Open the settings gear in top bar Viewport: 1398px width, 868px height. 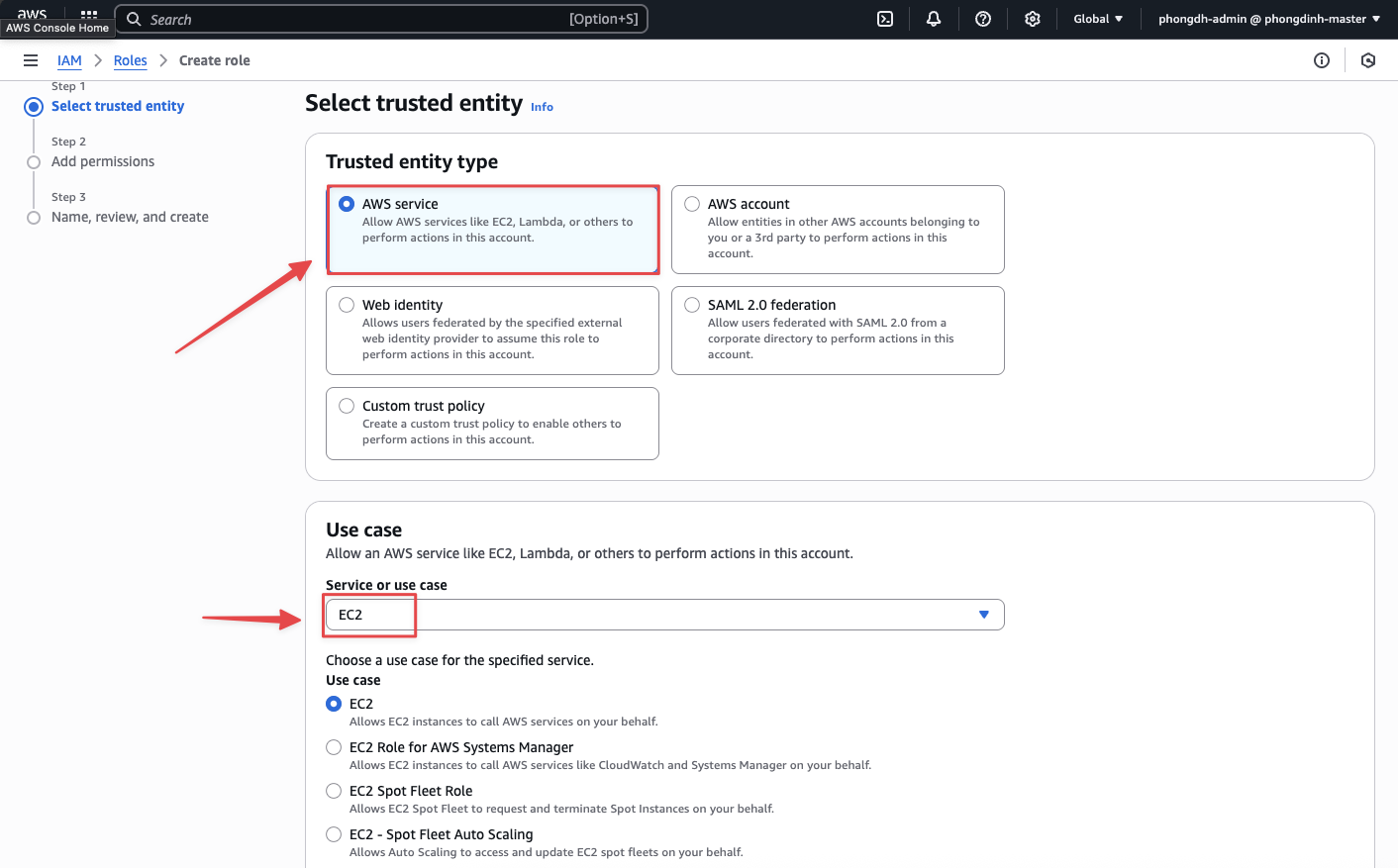tap(1033, 19)
